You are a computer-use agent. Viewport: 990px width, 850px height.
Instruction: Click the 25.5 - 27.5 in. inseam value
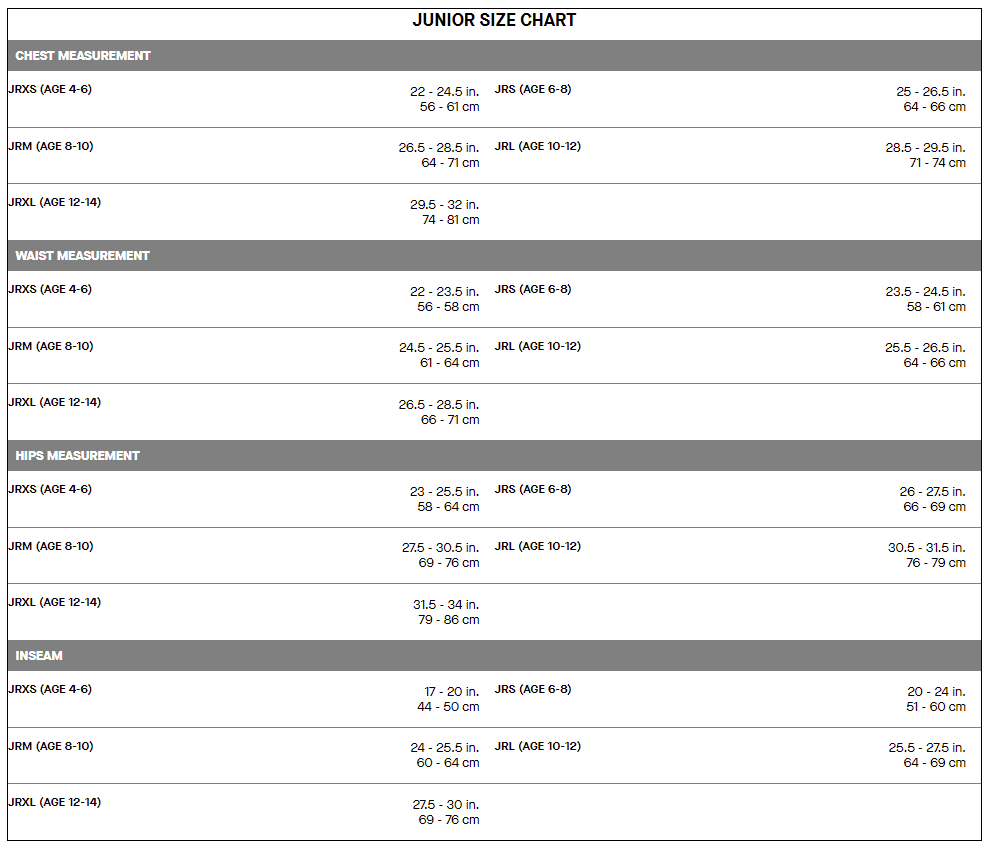click(x=926, y=748)
